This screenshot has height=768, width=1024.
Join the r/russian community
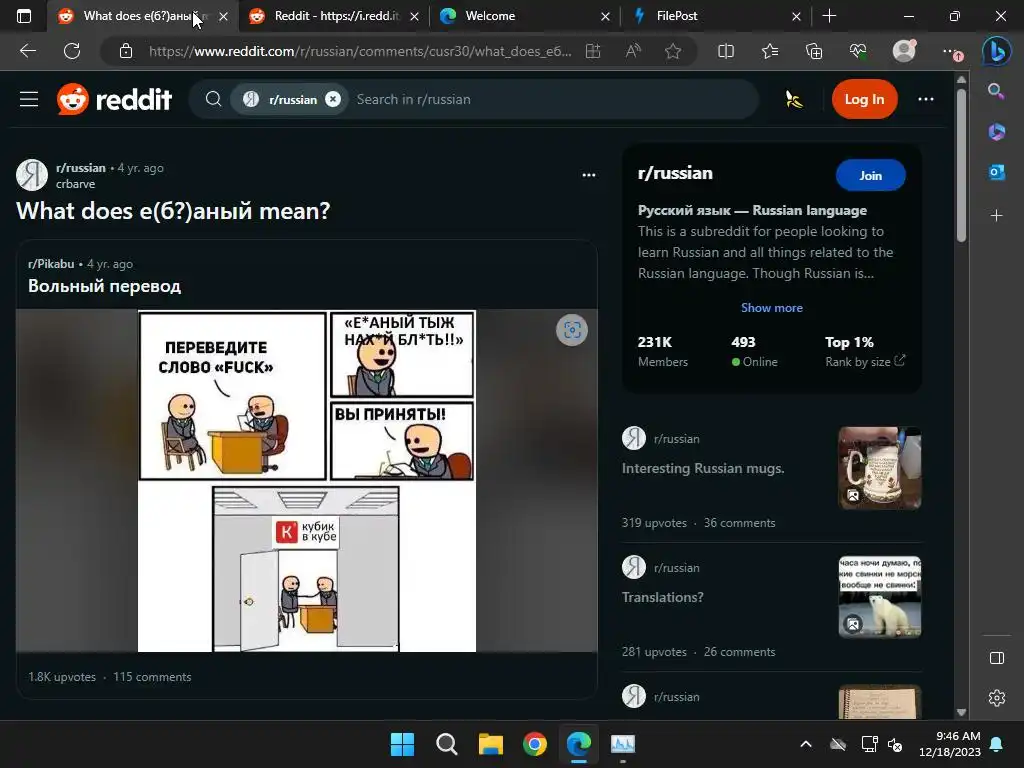[x=870, y=175]
